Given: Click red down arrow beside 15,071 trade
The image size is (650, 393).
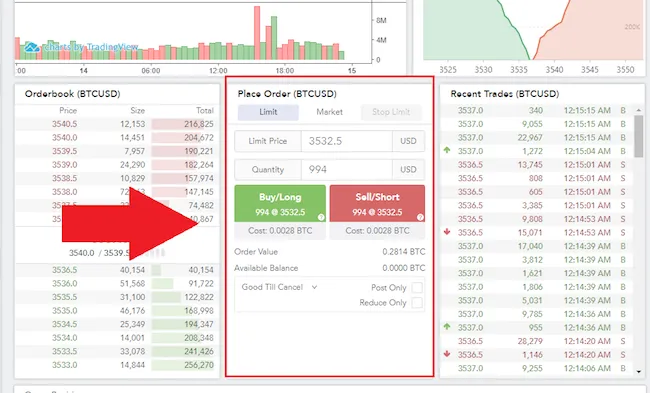Looking at the screenshot, I should pos(447,232).
